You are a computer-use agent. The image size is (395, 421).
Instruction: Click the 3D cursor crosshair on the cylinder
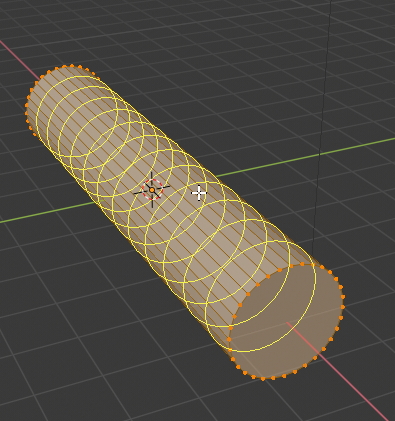[x=152, y=190]
